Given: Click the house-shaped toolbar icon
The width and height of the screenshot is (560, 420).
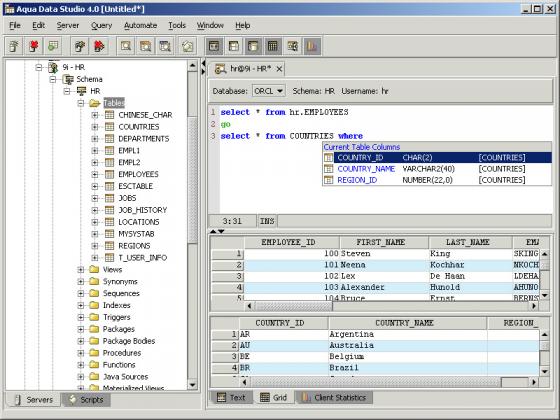Looking at the screenshot, I should tap(188, 46).
